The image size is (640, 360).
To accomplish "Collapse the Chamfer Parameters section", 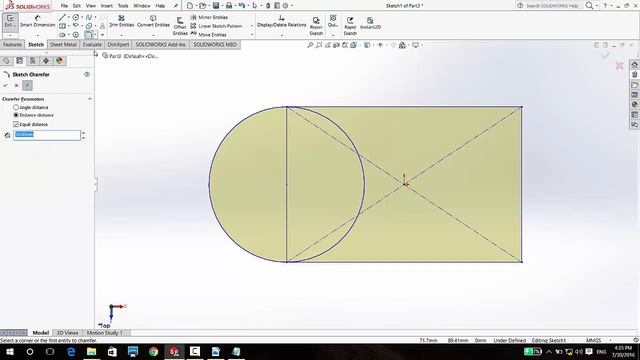I will (x=90, y=99).
